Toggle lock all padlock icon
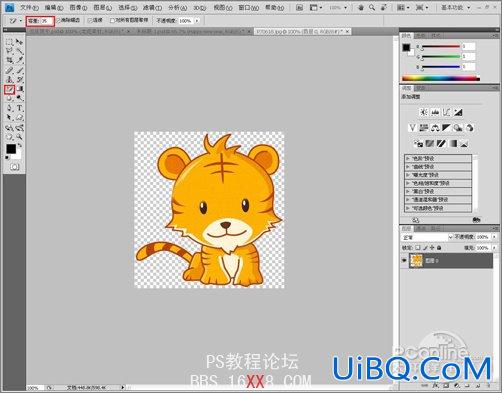This screenshot has height=393, width=502. click(x=439, y=248)
